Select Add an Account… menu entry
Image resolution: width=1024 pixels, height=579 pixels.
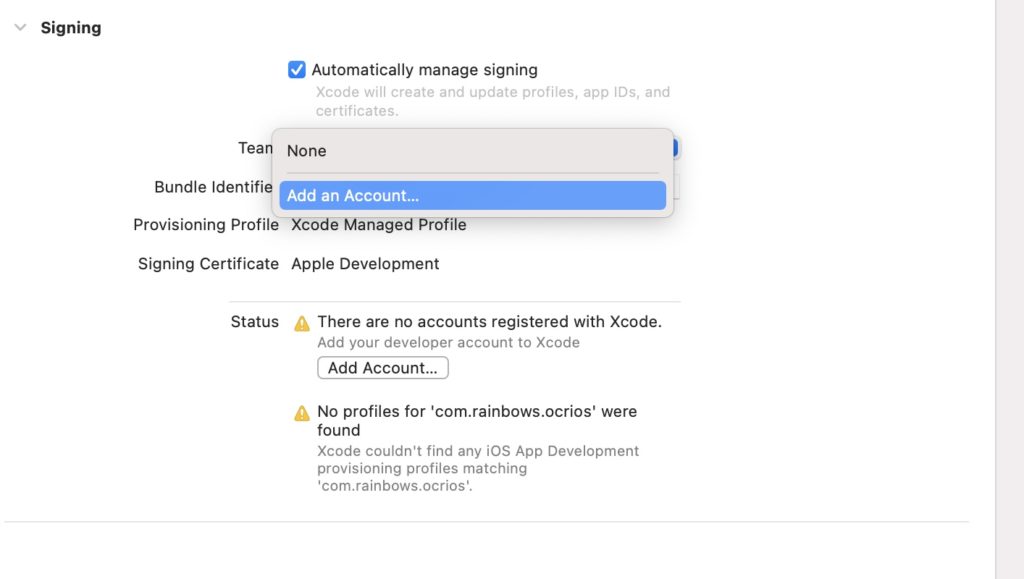tap(473, 195)
